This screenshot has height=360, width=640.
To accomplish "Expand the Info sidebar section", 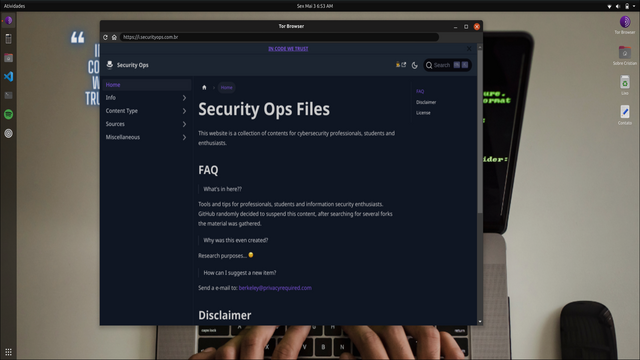I will 184,98.
